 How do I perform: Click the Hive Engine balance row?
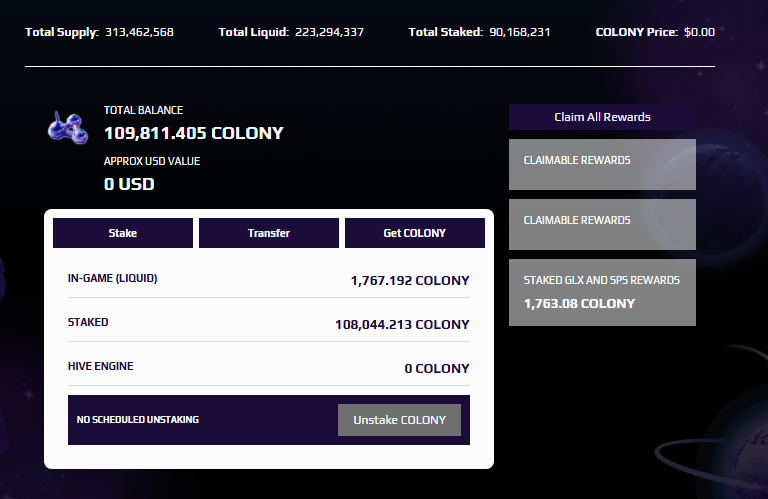(x=269, y=367)
